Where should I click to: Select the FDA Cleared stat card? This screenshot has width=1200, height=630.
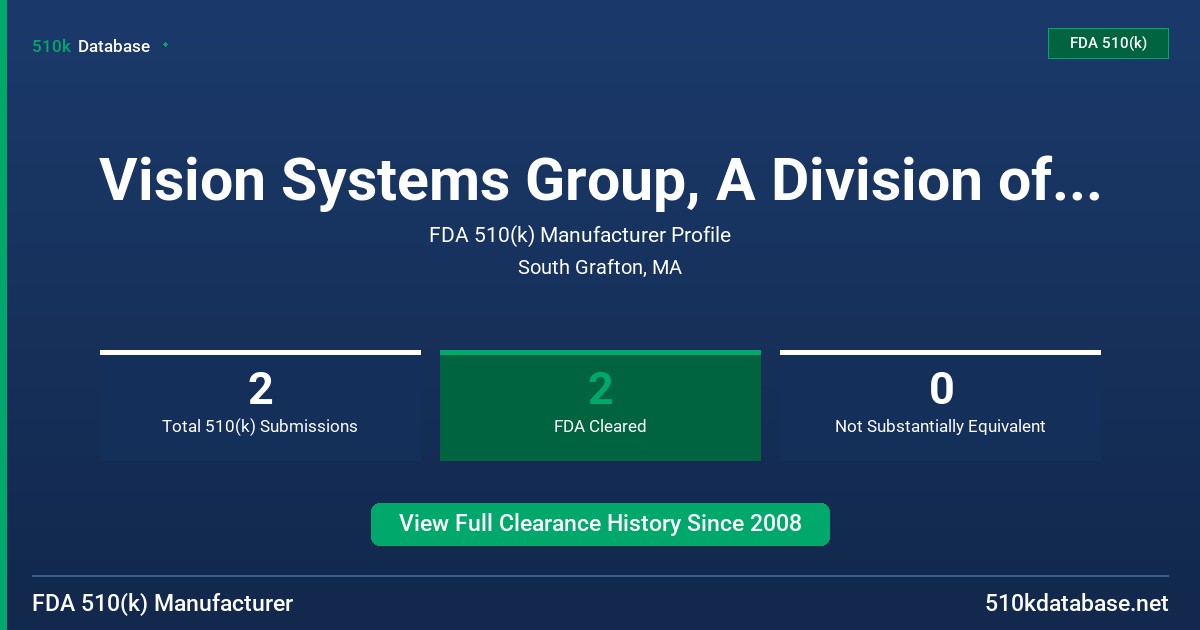coord(600,405)
